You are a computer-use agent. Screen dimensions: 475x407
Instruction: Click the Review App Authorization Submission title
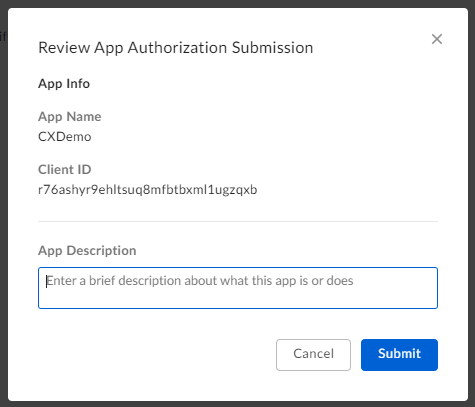point(176,48)
